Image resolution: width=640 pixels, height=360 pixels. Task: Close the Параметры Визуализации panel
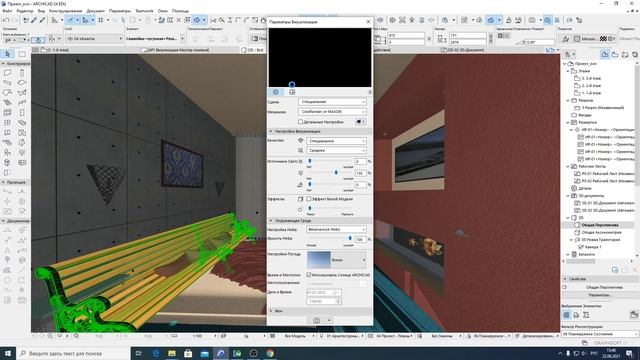368,22
